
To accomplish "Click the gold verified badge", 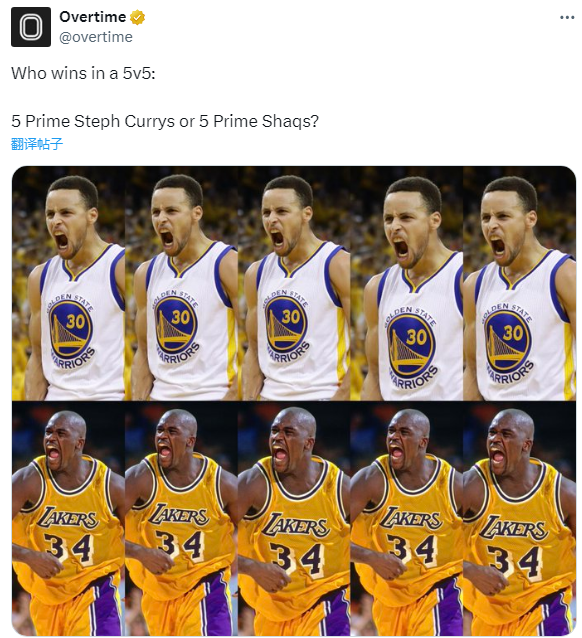I will pyautogui.click(x=138, y=17).
